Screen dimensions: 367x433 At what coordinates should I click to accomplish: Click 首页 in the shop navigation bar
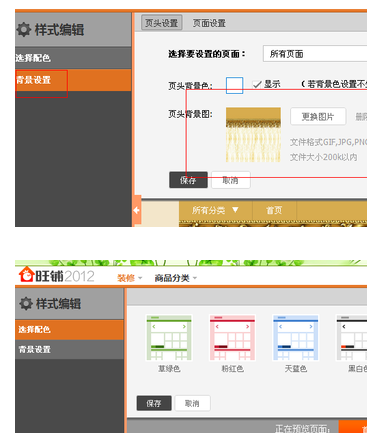[x=274, y=210]
